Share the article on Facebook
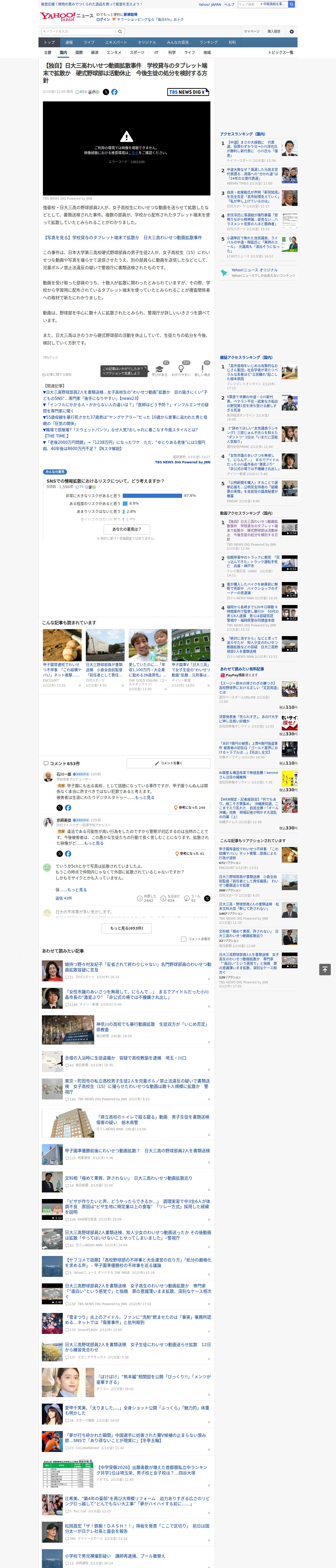The image size is (336, 1568). (114, 92)
